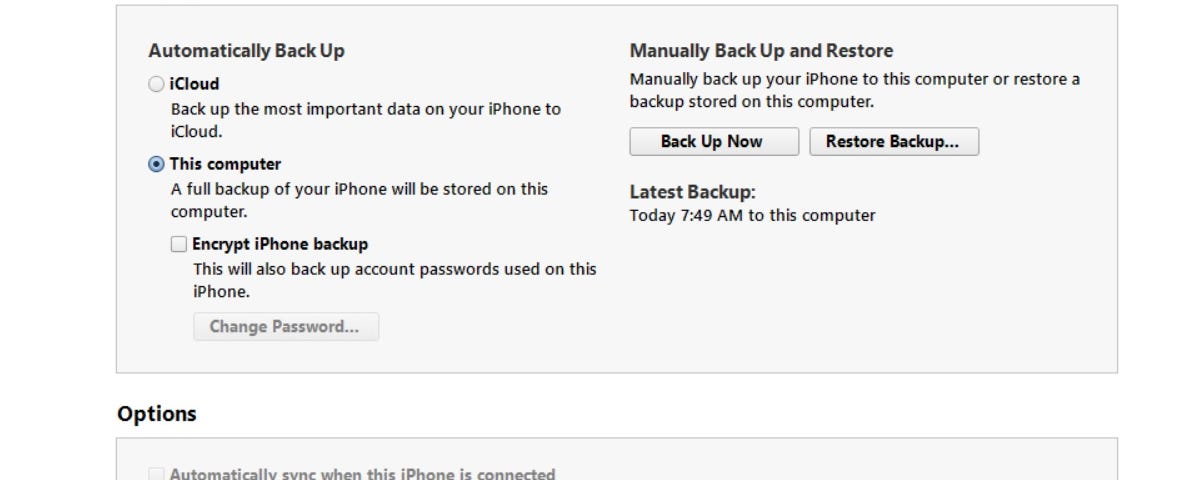
Task: Open the Restore Backup dialog
Action: click(x=894, y=142)
